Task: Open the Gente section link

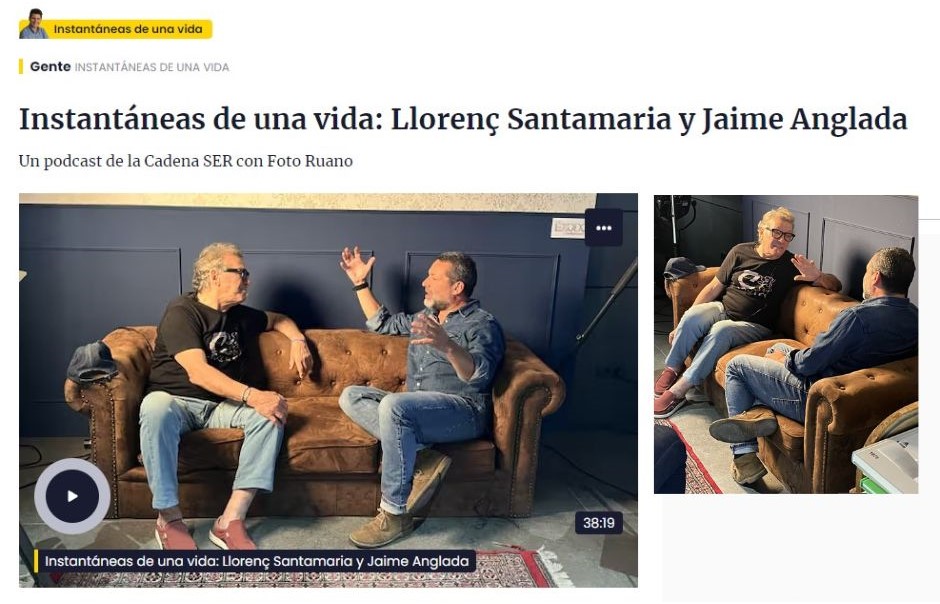Action: [x=50, y=67]
